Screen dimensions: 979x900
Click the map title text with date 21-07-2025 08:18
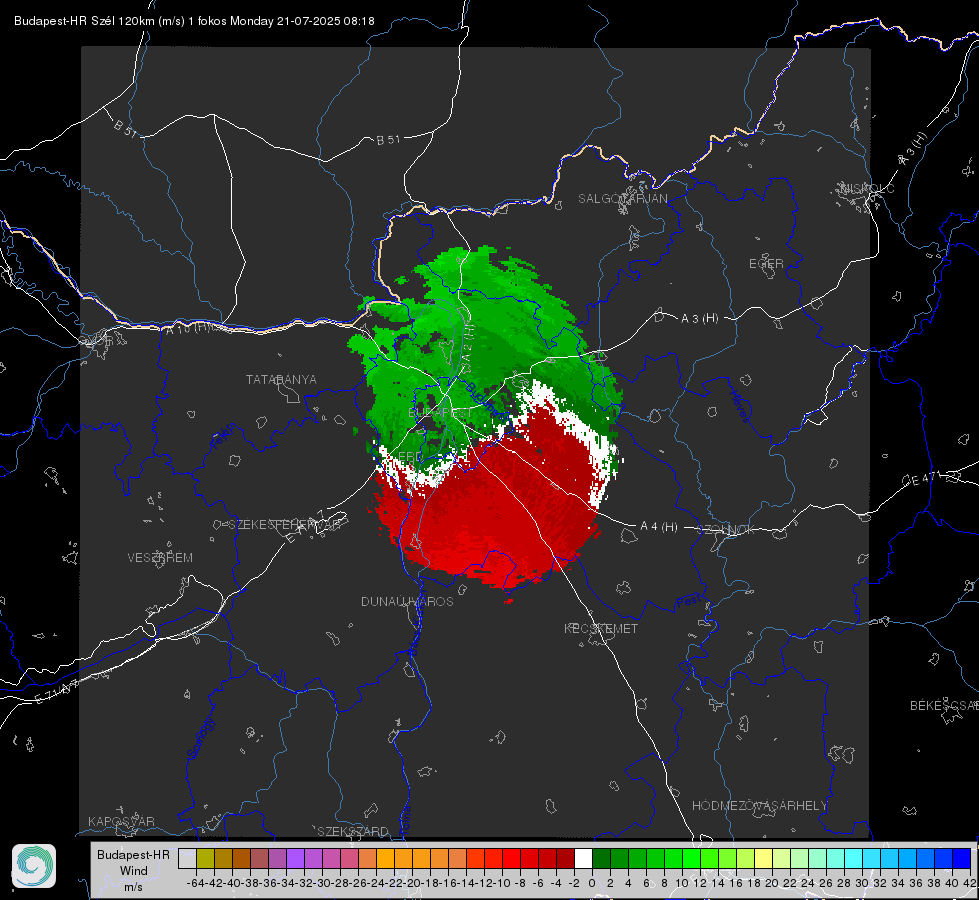[x=194, y=21]
